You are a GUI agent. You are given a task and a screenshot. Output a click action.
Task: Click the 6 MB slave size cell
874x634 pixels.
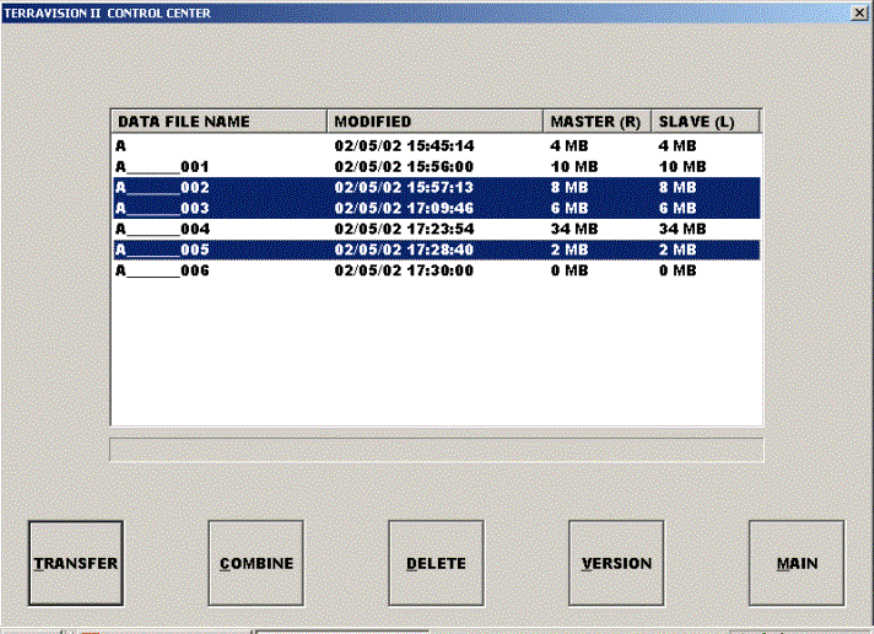[x=677, y=208]
